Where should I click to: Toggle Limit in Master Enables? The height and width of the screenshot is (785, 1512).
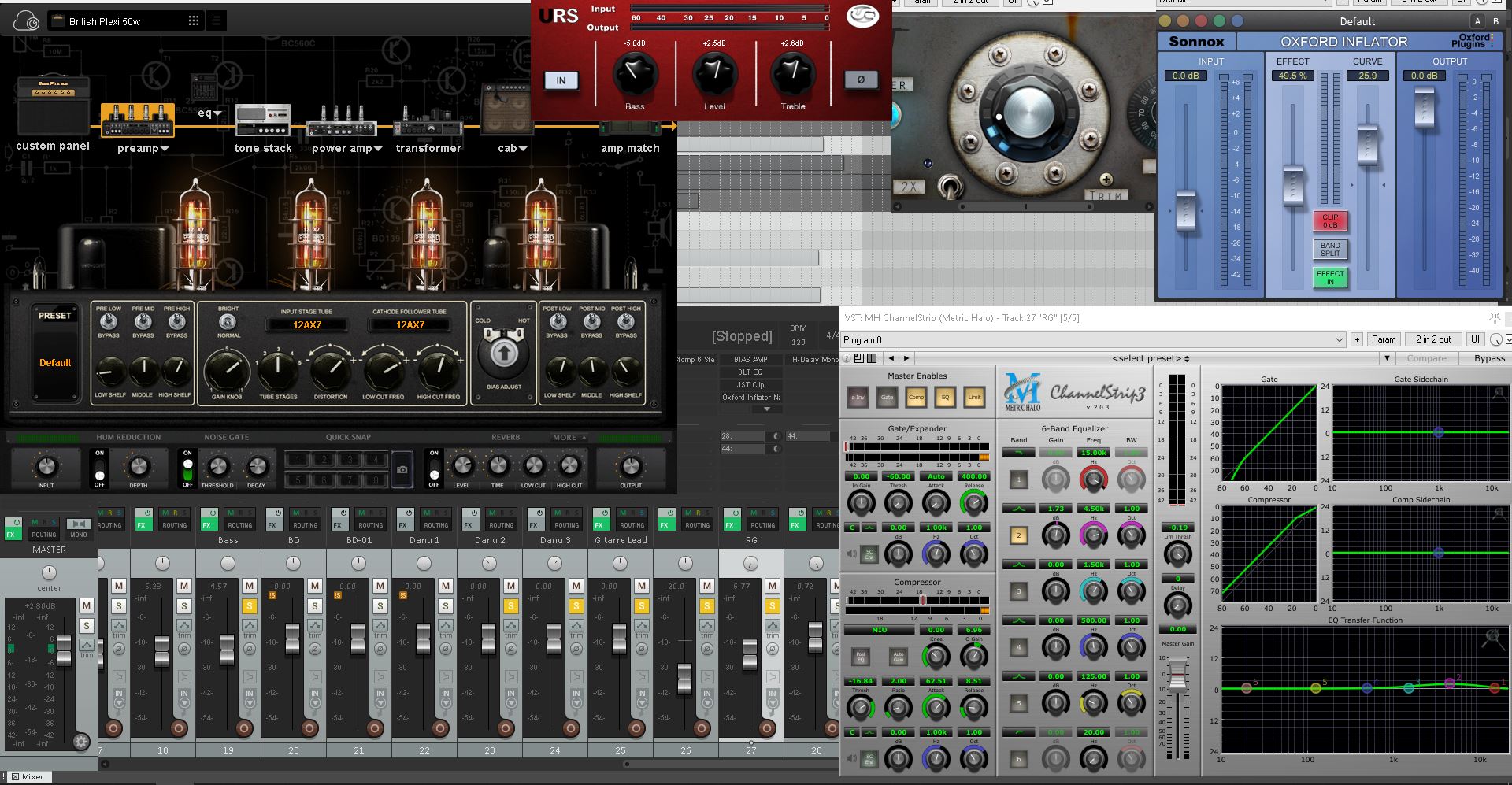(x=974, y=398)
